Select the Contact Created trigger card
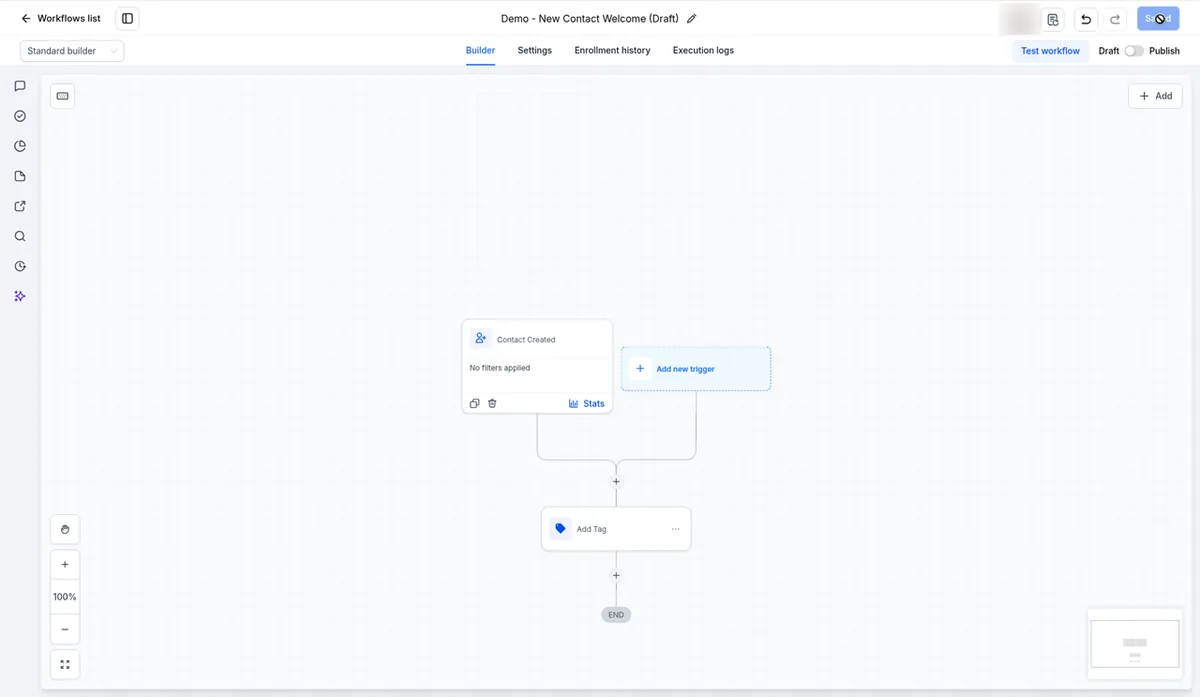Image resolution: width=1200 pixels, height=697 pixels. click(x=537, y=367)
